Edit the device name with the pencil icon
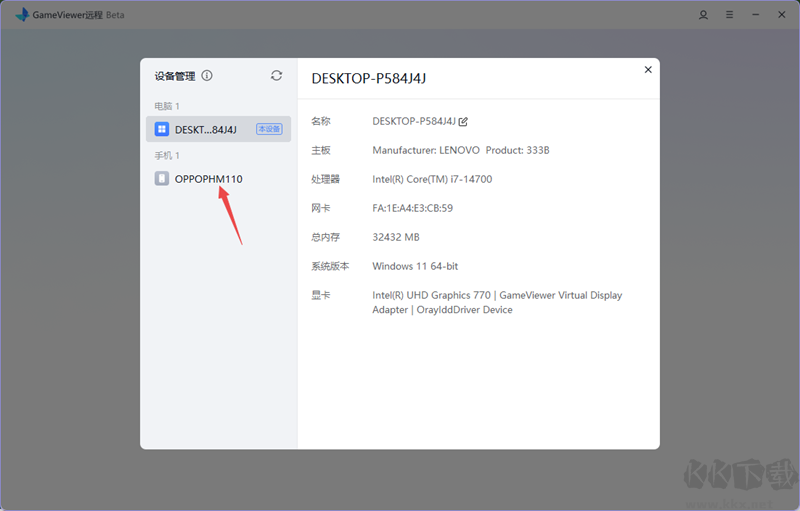The width and height of the screenshot is (800, 511). (x=463, y=122)
